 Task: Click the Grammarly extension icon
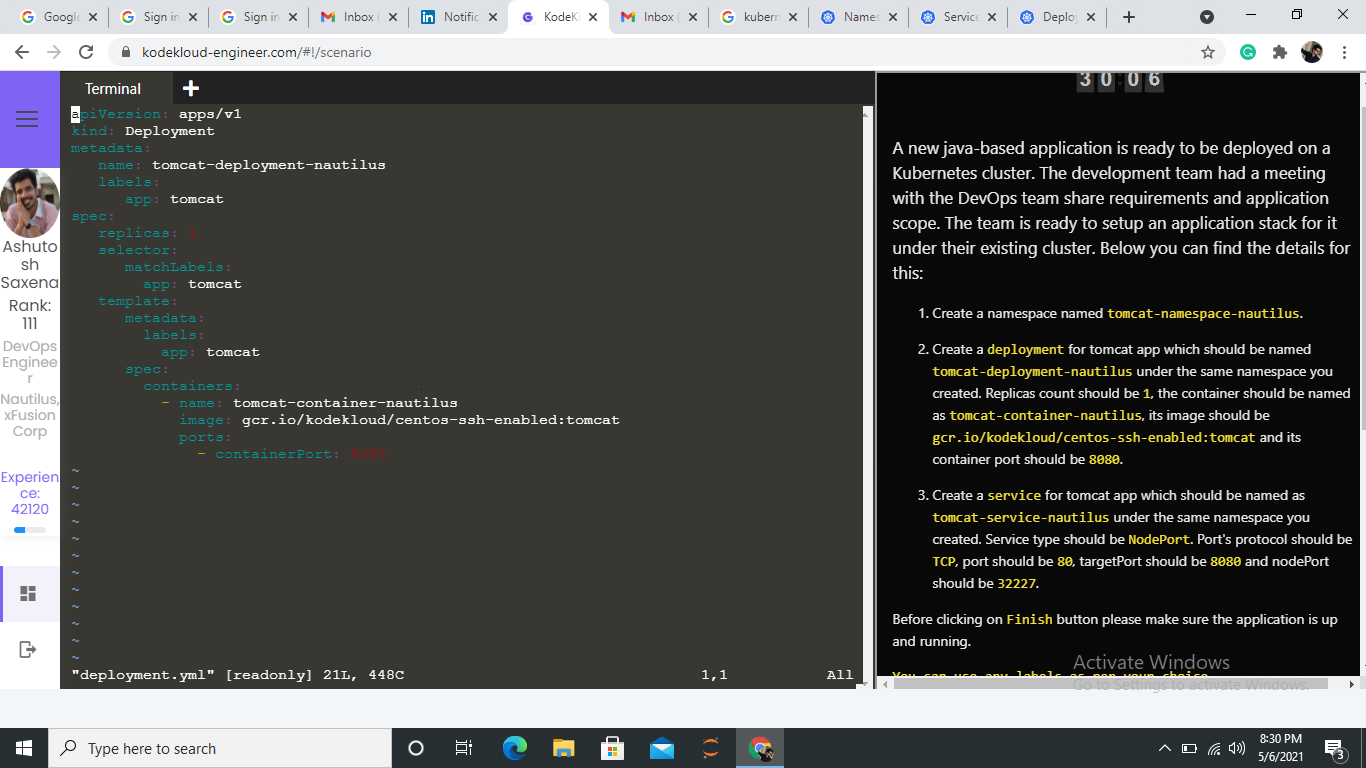[1248, 52]
